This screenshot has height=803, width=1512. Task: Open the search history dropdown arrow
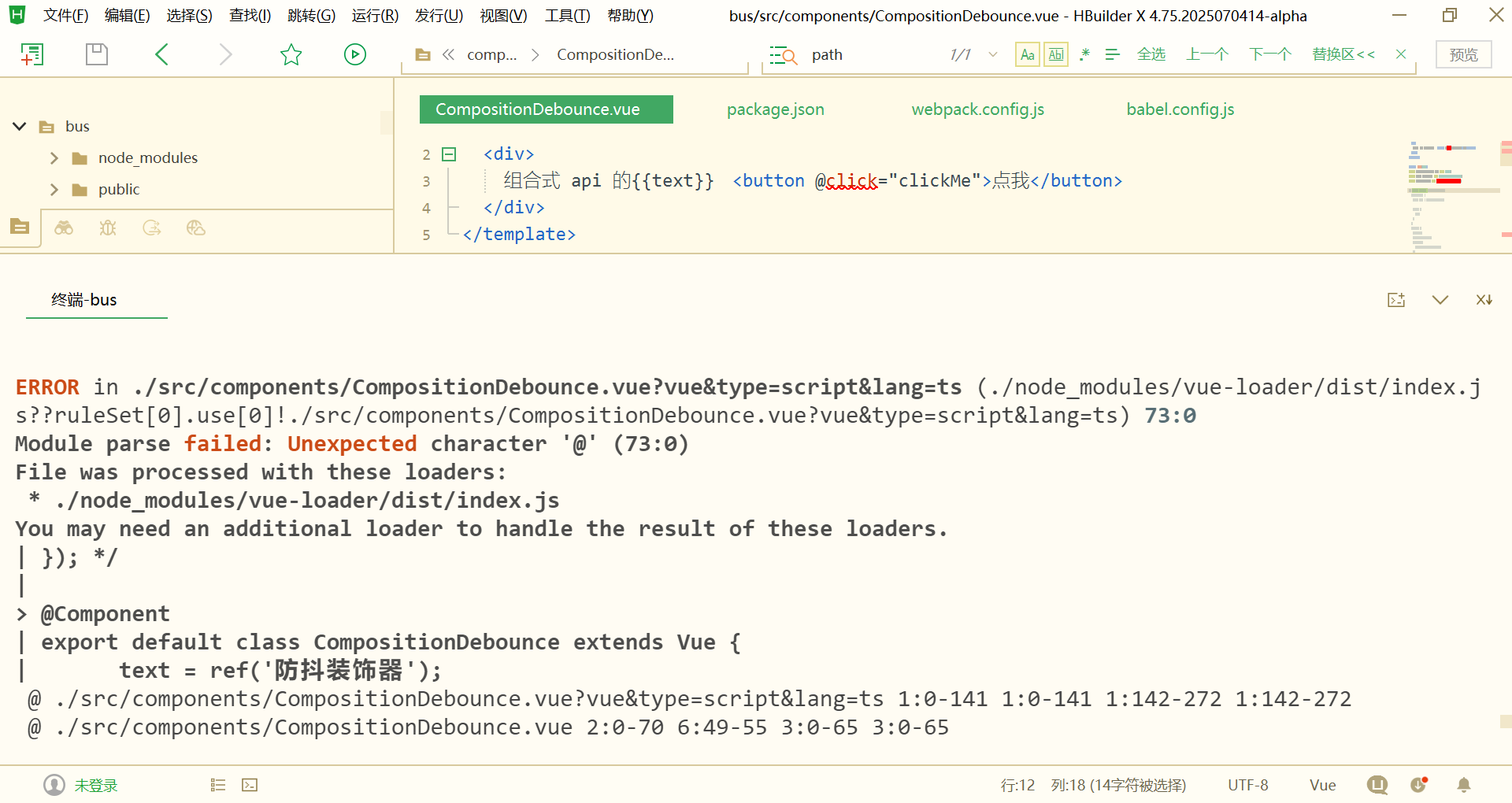[x=993, y=54]
